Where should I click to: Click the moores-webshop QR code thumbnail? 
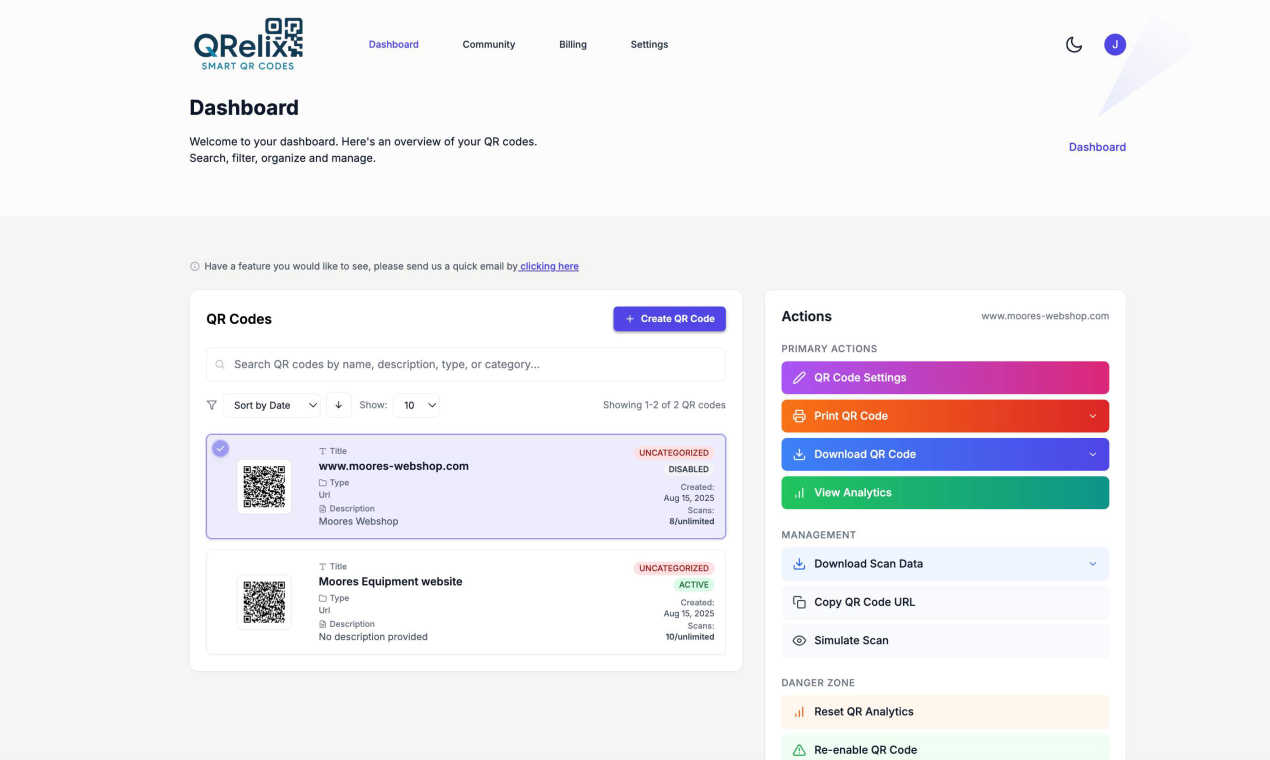pyautogui.click(x=264, y=487)
